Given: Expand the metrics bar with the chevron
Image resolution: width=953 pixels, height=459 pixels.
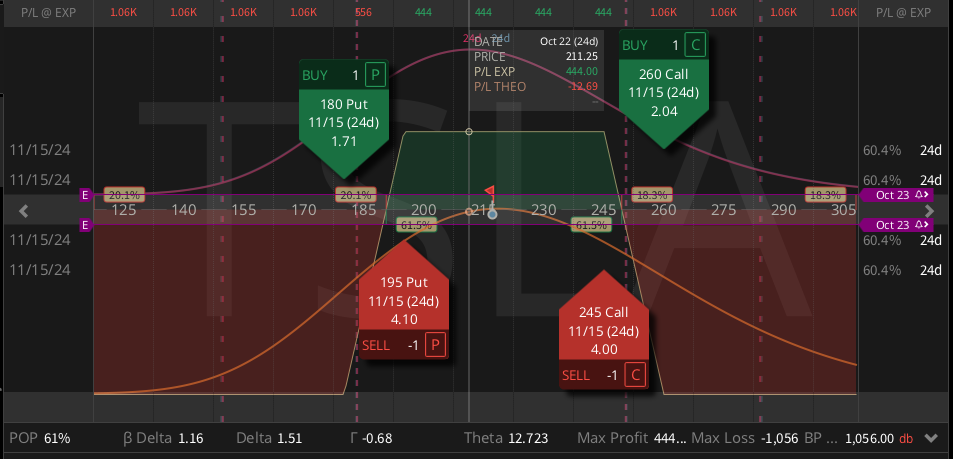Looking at the screenshot, I should 930,438.
